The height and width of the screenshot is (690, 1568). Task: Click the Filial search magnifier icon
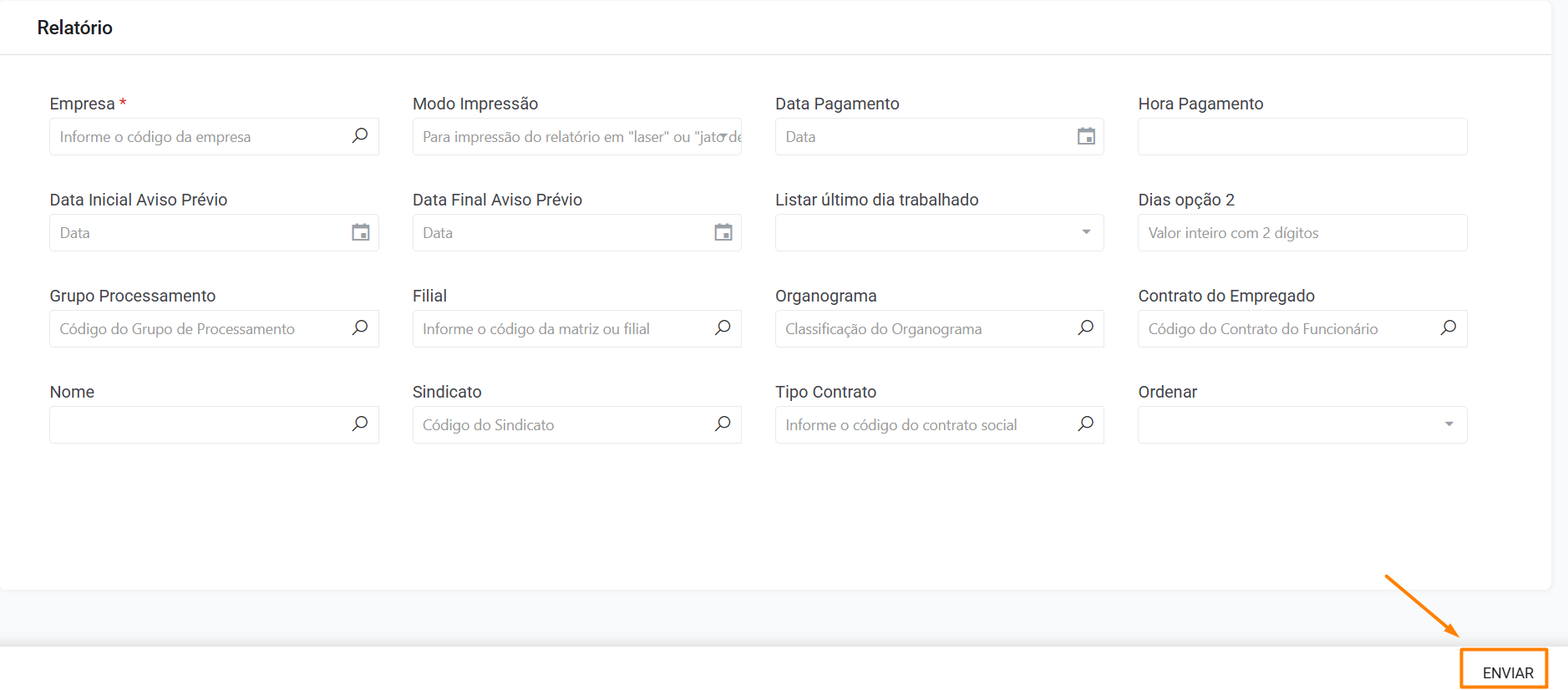723,328
